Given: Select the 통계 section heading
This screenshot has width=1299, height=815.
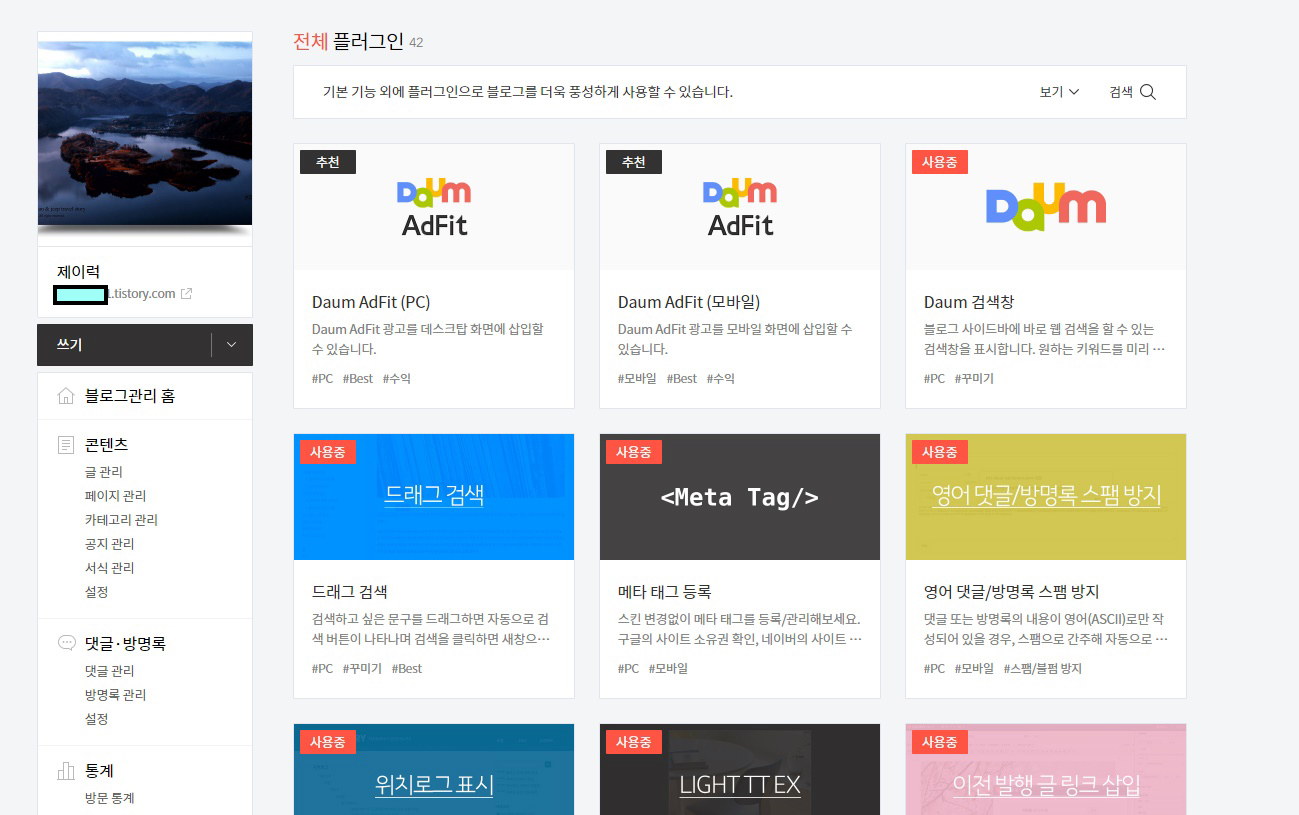Looking at the screenshot, I should click(99, 771).
